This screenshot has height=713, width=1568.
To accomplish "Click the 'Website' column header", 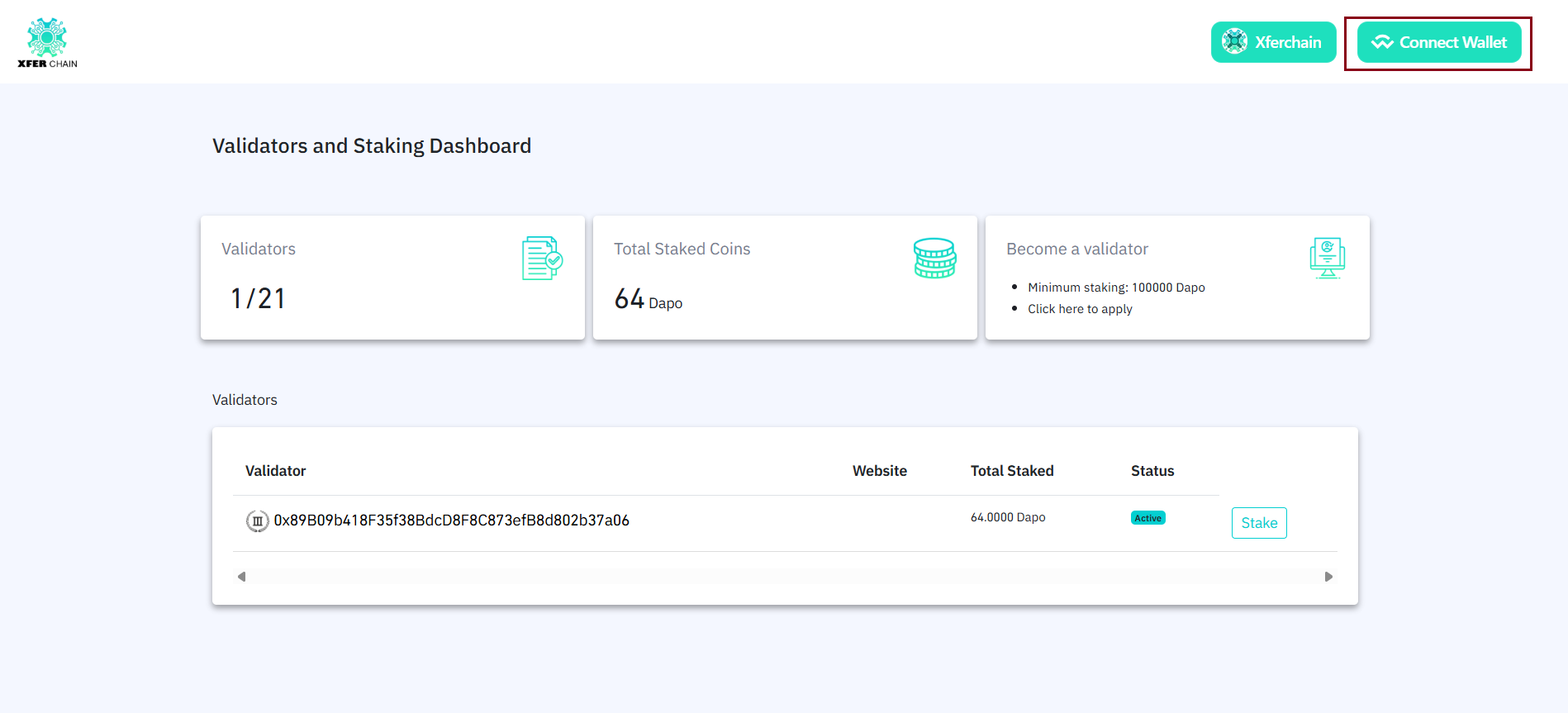I will [880, 471].
